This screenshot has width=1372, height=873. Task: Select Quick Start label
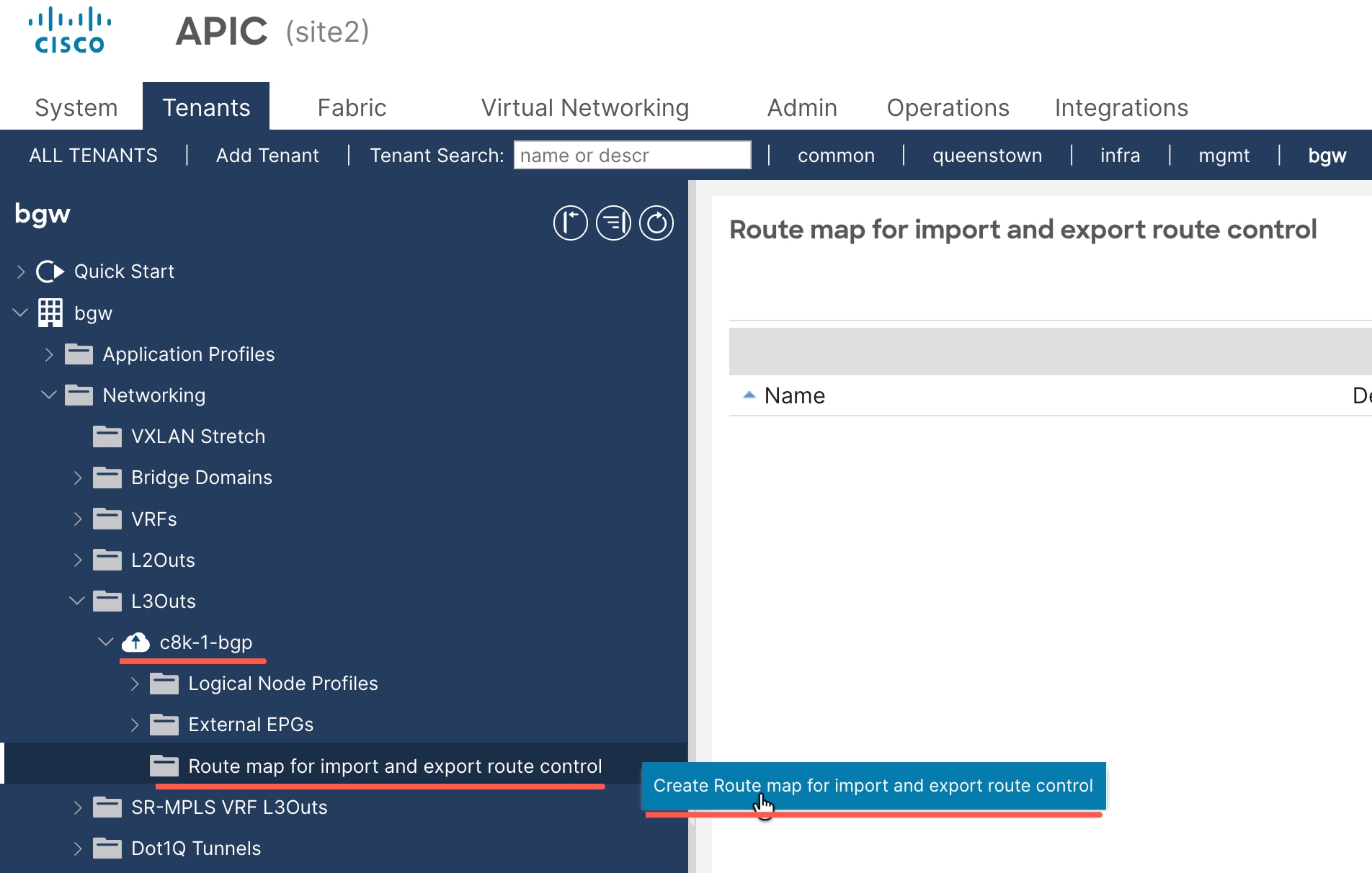coord(124,272)
